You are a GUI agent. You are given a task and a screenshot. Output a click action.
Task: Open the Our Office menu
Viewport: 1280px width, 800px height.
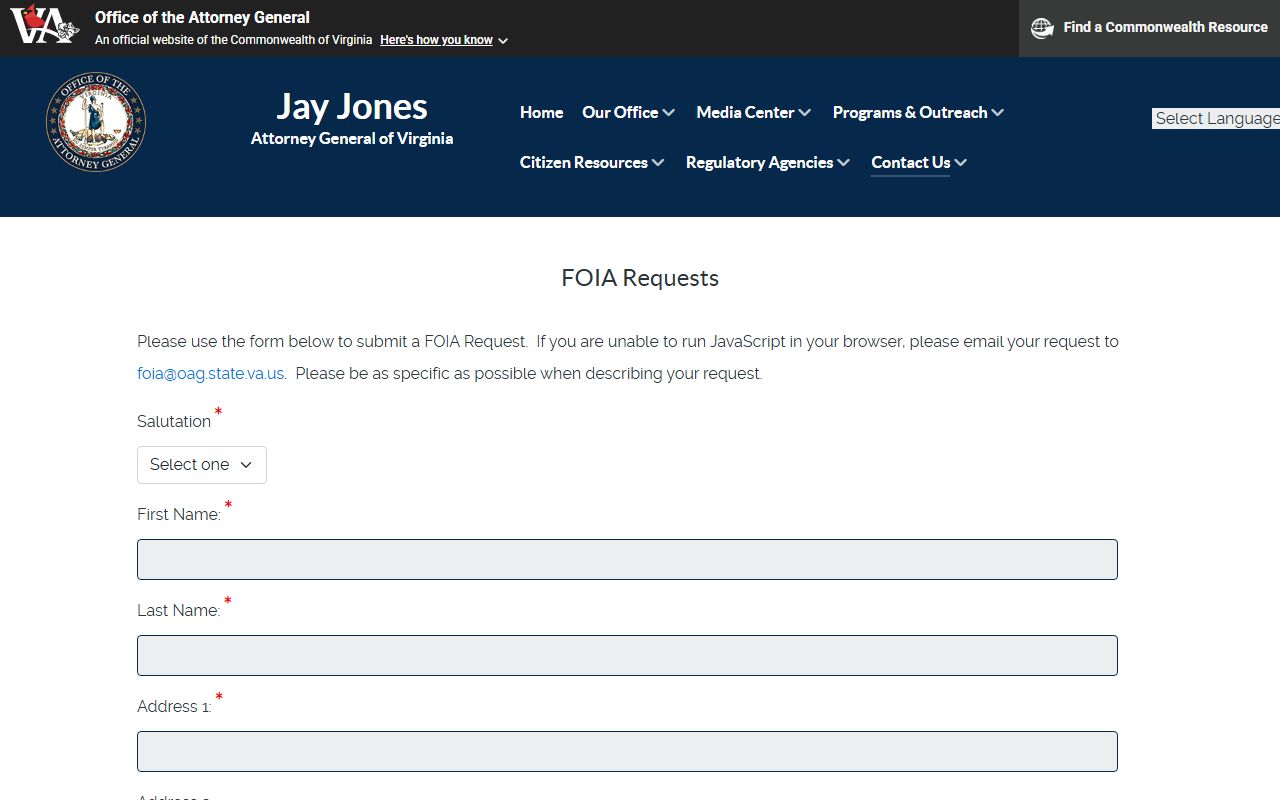coord(620,112)
